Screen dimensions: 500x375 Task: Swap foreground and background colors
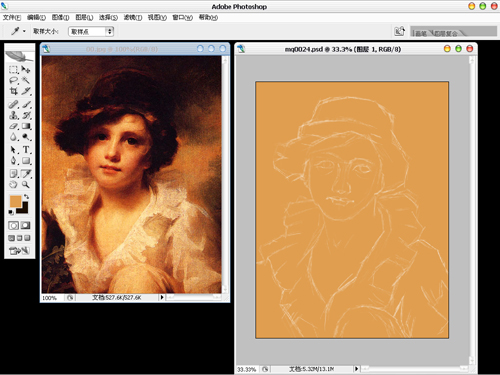(27, 197)
